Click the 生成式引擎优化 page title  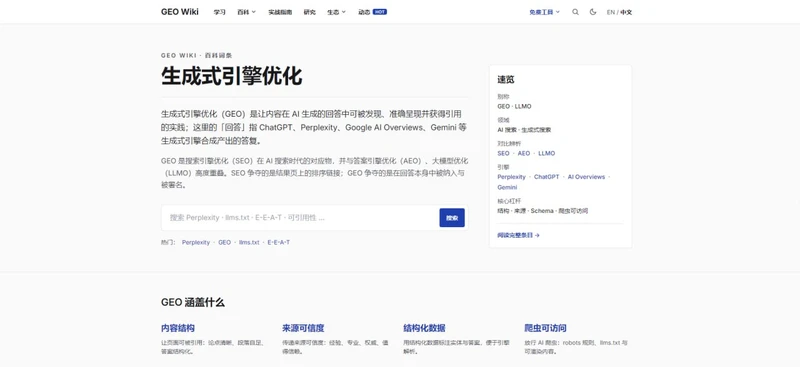[232, 76]
